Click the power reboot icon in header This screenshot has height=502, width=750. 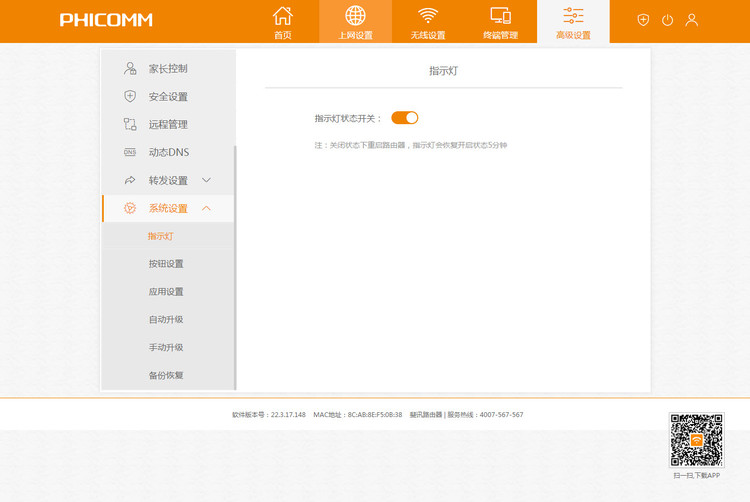[x=667, y=20]
